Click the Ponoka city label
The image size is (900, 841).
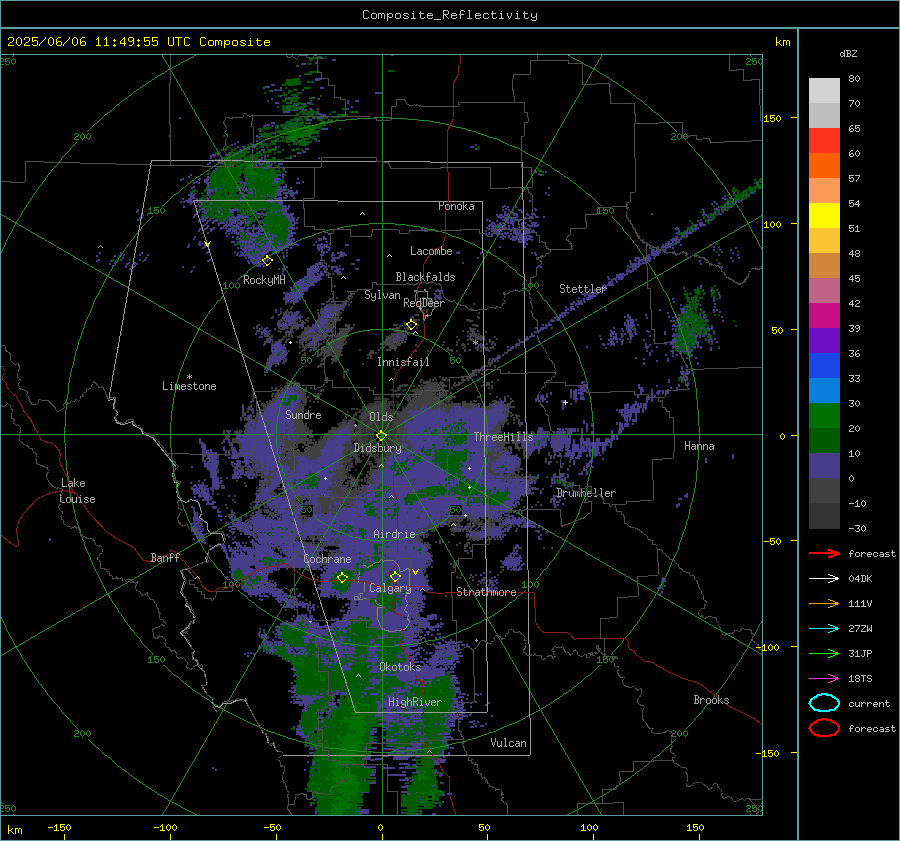[x=456, y=206]
